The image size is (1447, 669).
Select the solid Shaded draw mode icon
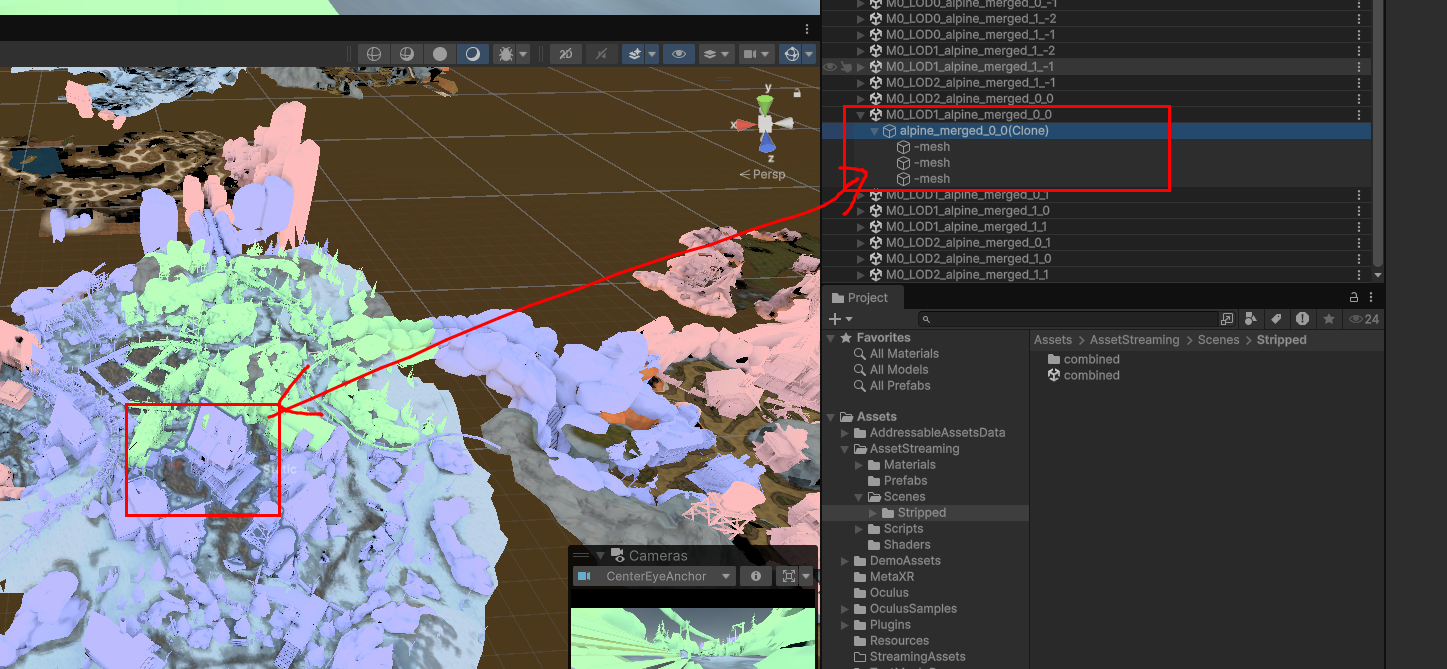[439, 54]
